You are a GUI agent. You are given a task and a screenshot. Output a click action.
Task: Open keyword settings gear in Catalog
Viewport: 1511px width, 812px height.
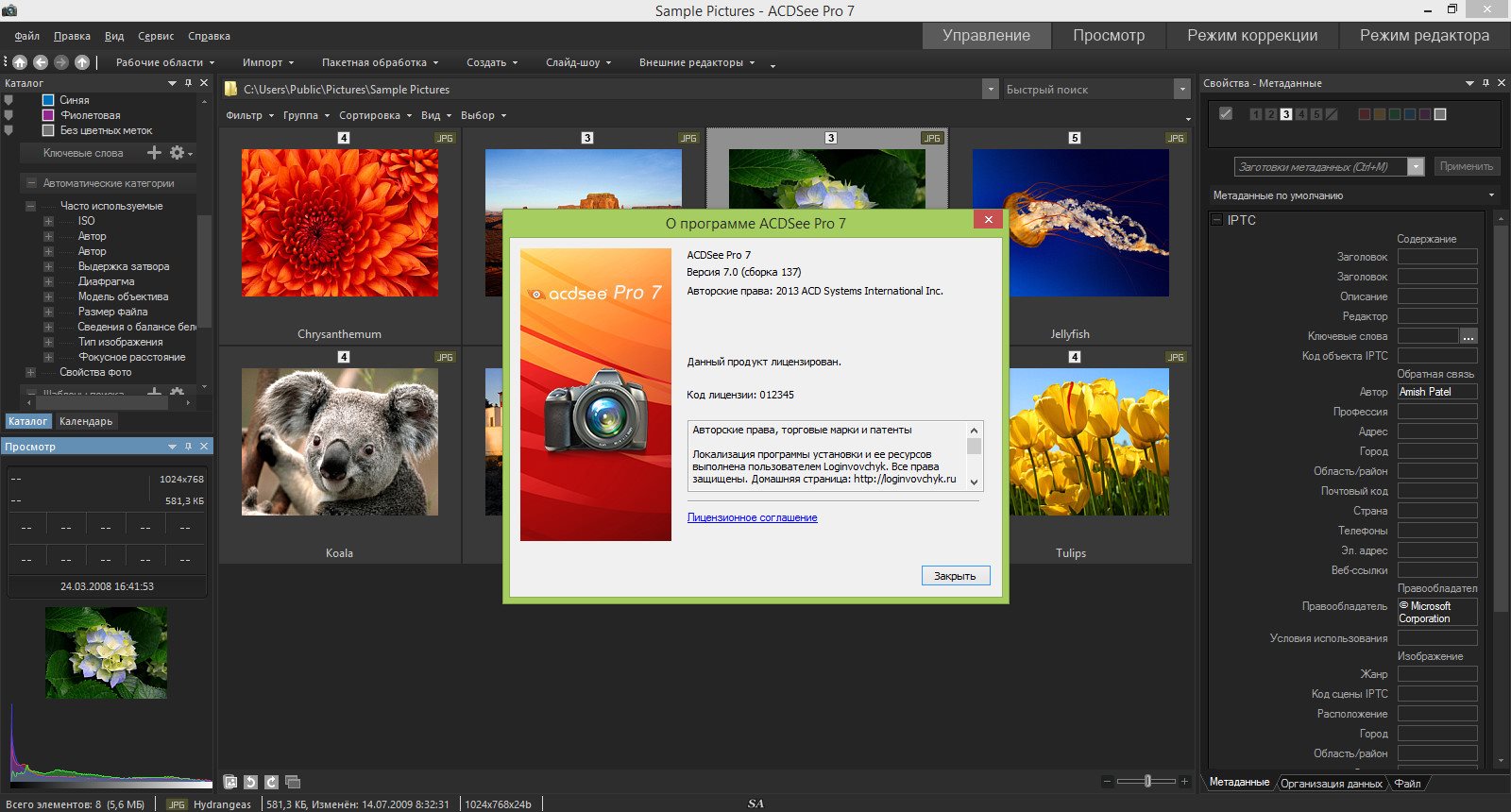177,152
